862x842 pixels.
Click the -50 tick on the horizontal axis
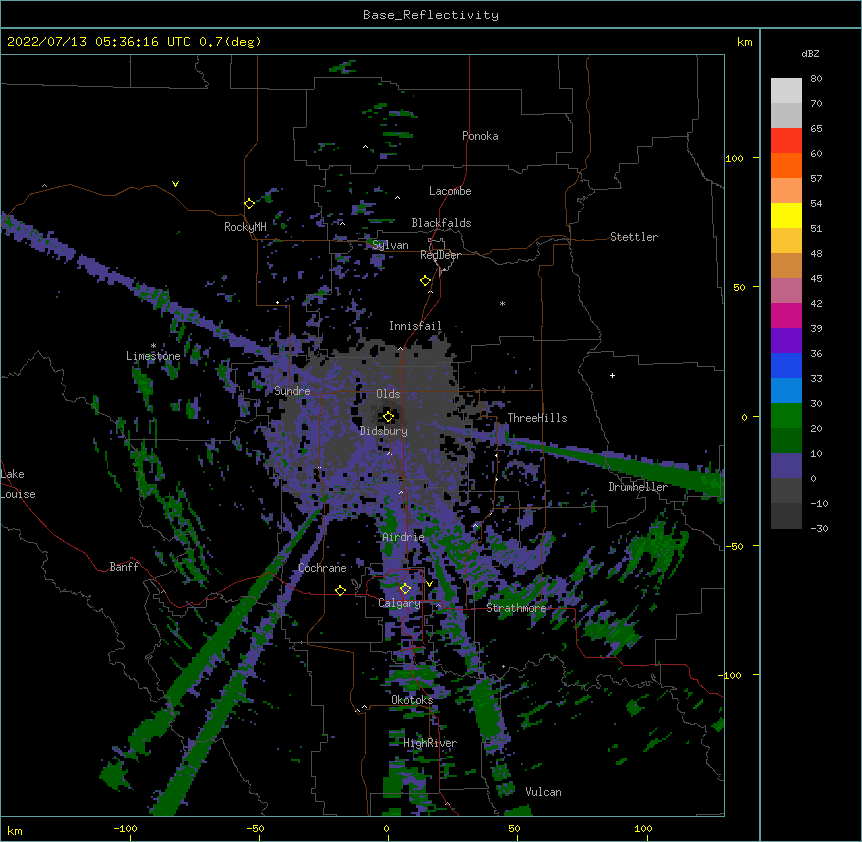255,828
